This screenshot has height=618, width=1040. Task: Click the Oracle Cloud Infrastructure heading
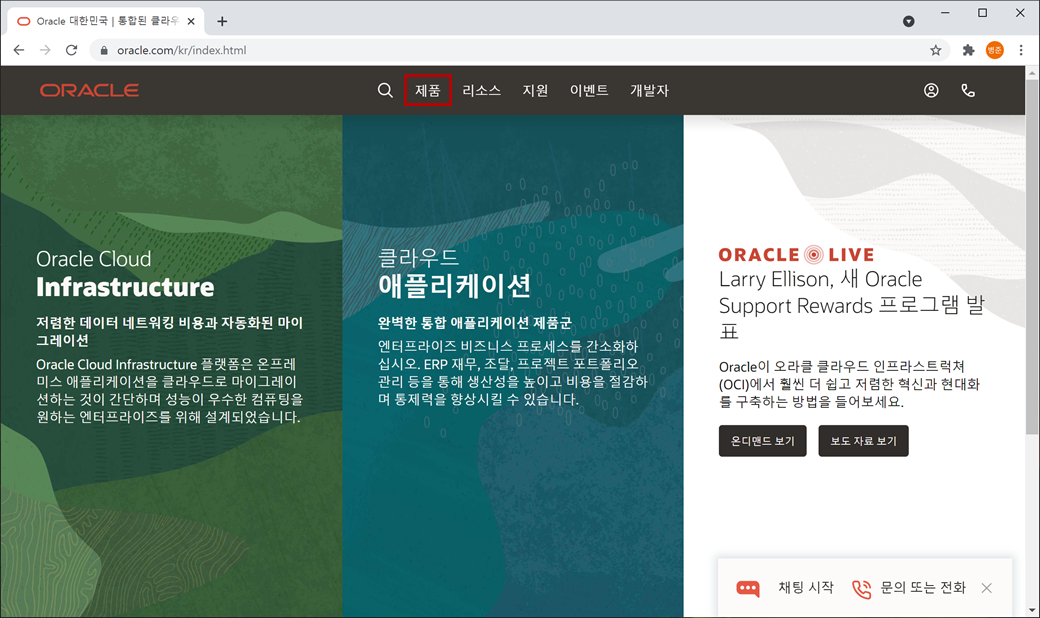(x=125, y=273)
